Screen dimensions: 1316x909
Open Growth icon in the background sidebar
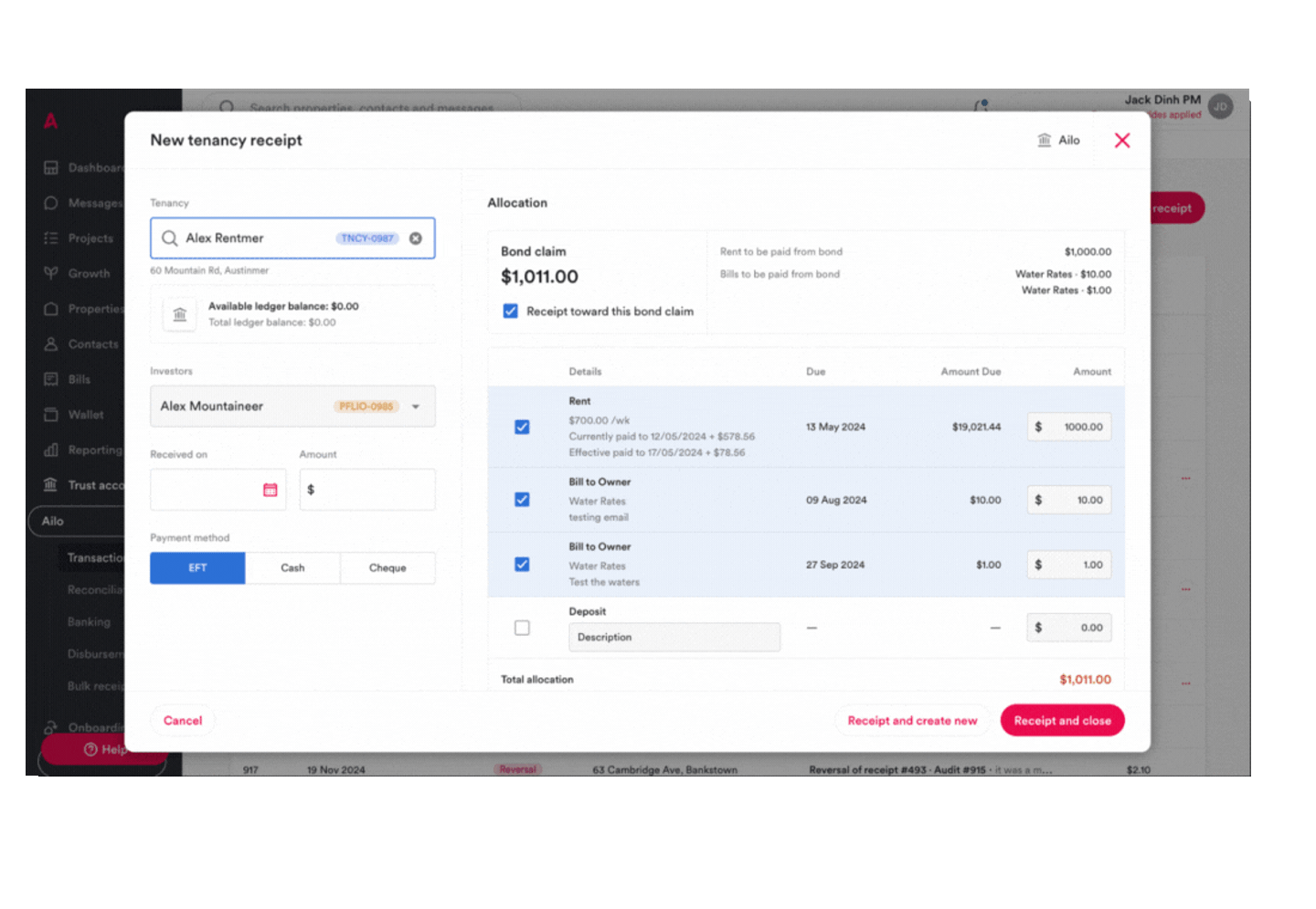point(51,273)
